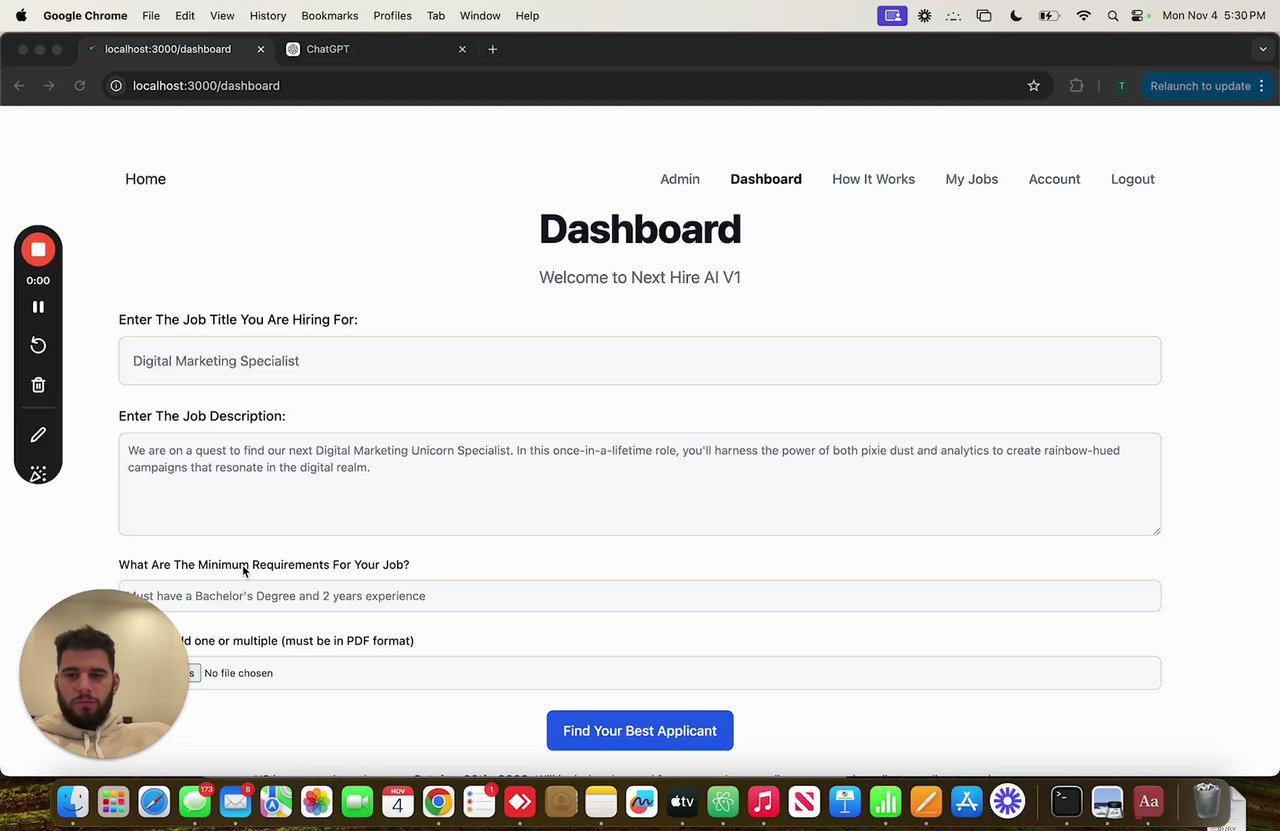Click the file chooser showing No file chosen
Viewport: 1280px width, 831px height.
pos(640,673)
